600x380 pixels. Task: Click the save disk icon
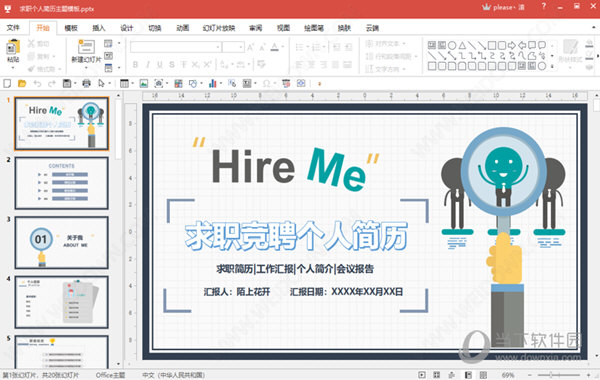(67, 83)
